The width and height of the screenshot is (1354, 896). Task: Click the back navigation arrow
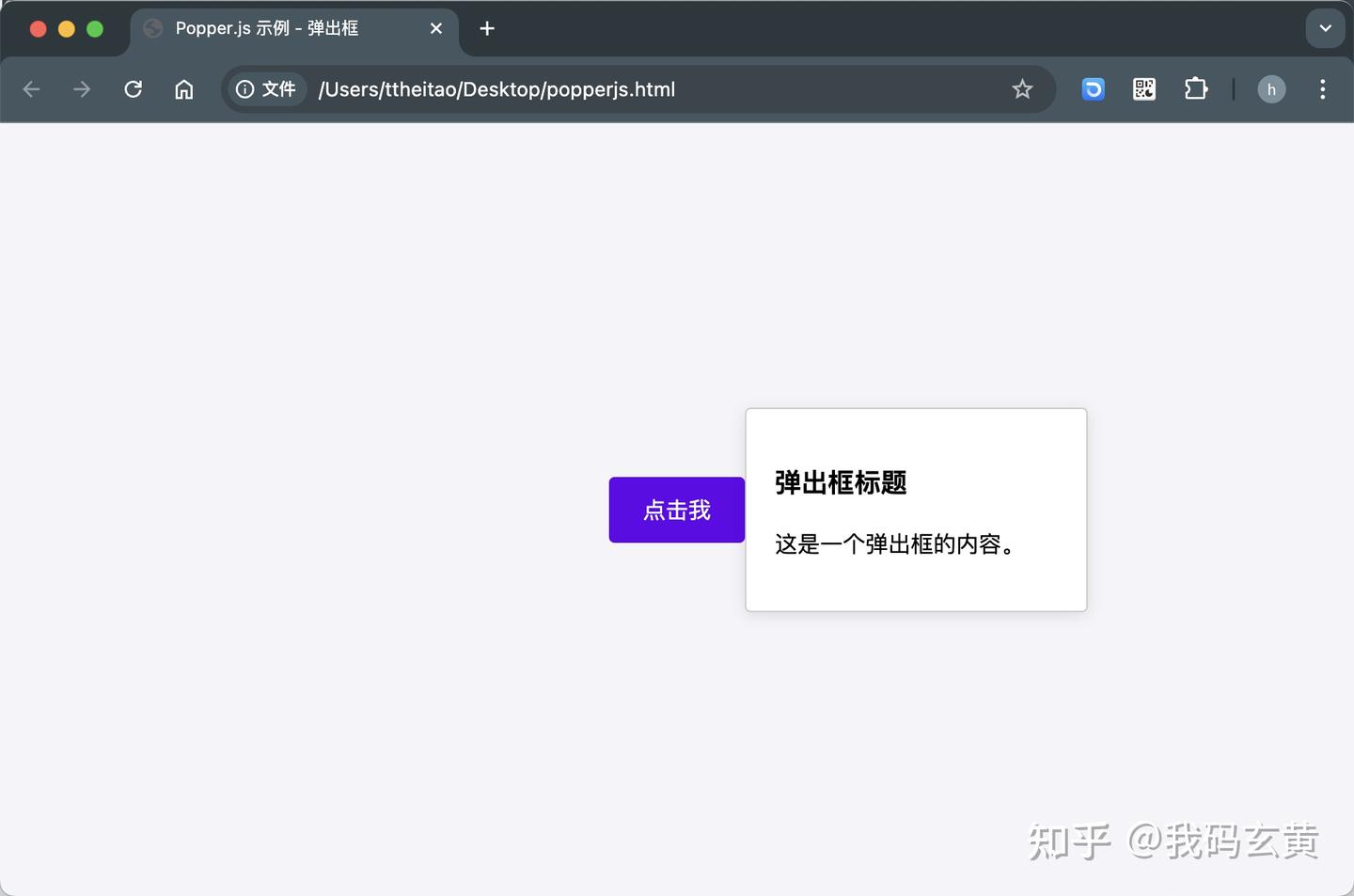coord(31,88)
